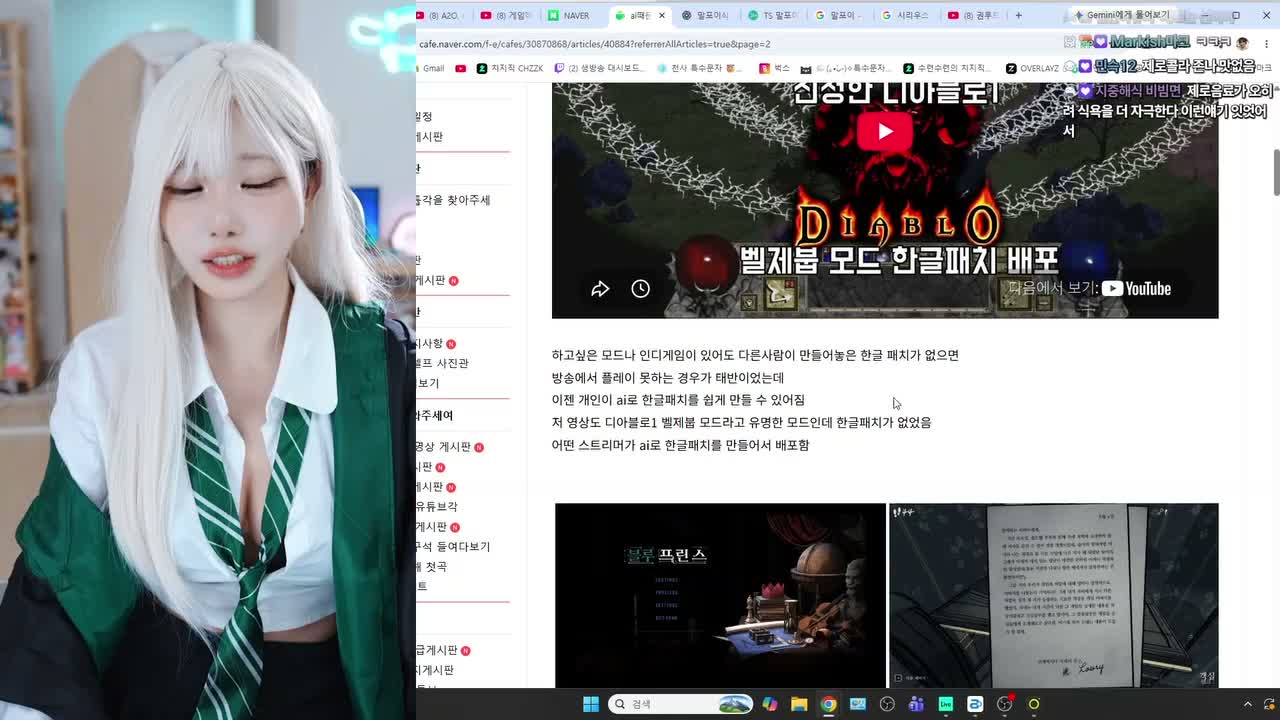Open the 들여다보기 sidebar board
The image size is (1280, 720).
click(x=453, y=547)
